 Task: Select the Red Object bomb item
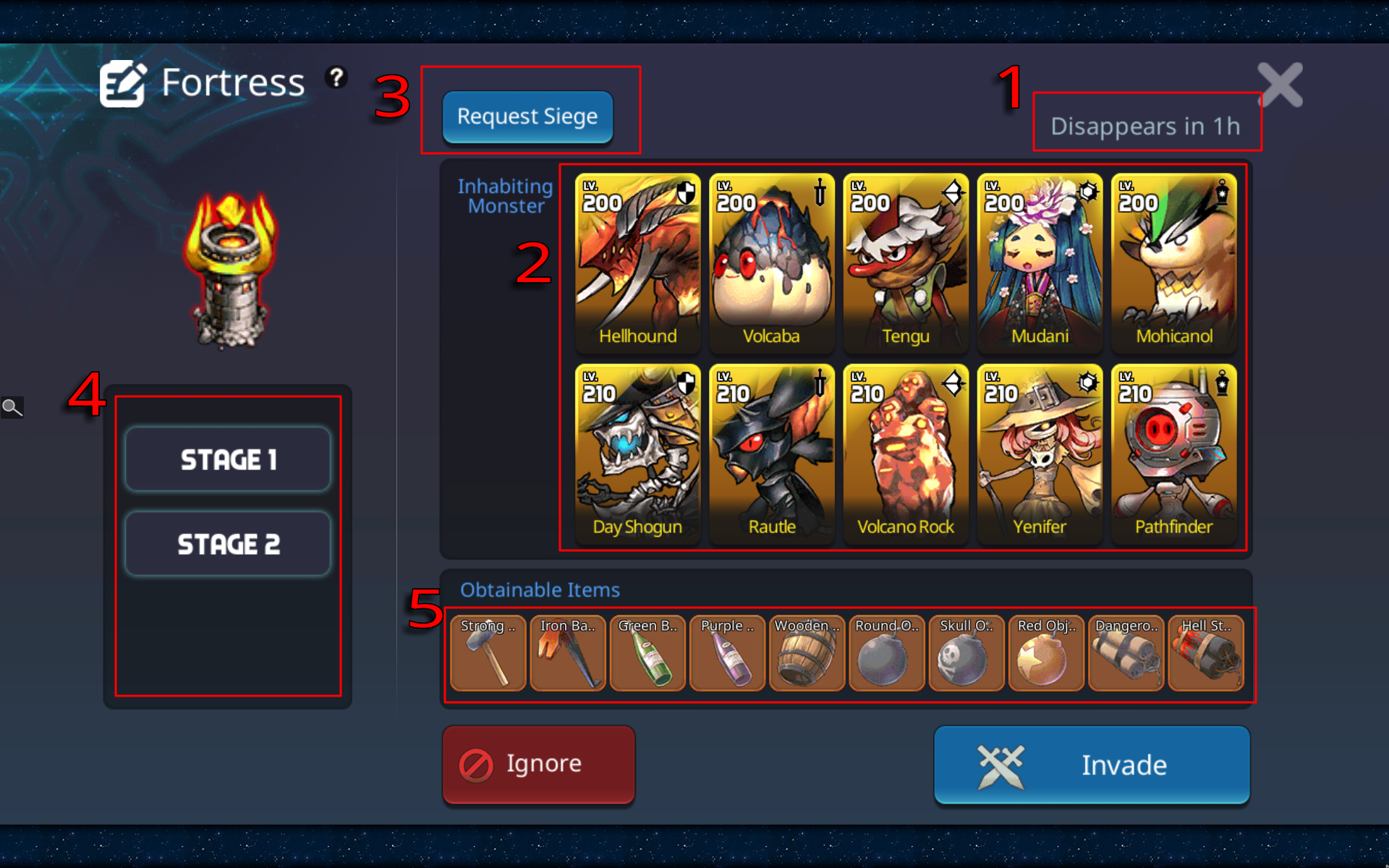1046,652
